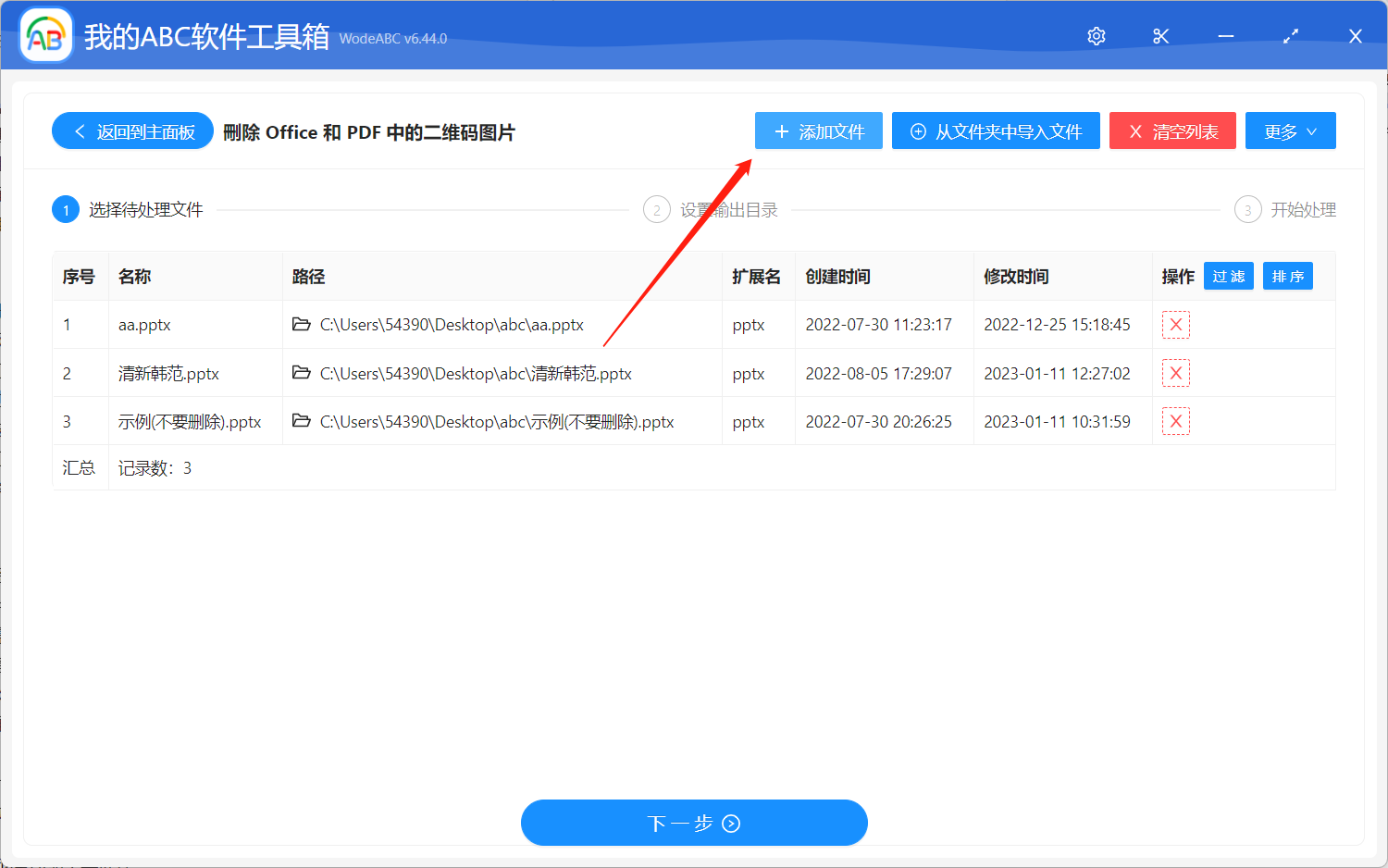Expand the 更多 dropdown menu
The image size is (1388, 868).
tap(1290, 130)
